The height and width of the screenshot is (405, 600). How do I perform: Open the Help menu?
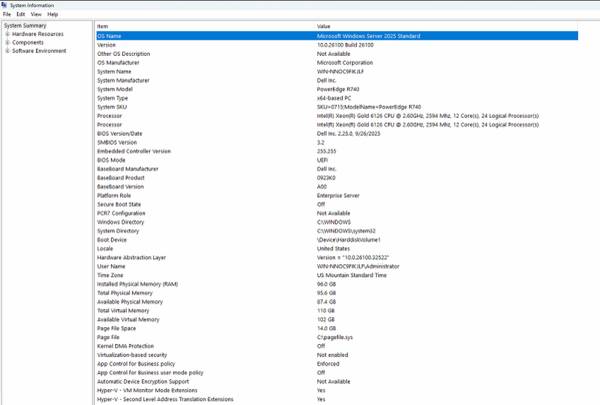point(52,15)
